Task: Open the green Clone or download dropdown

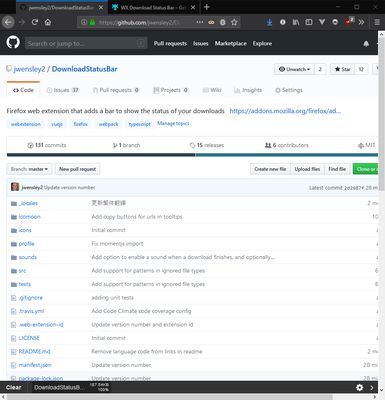Action: click(365, 169)
